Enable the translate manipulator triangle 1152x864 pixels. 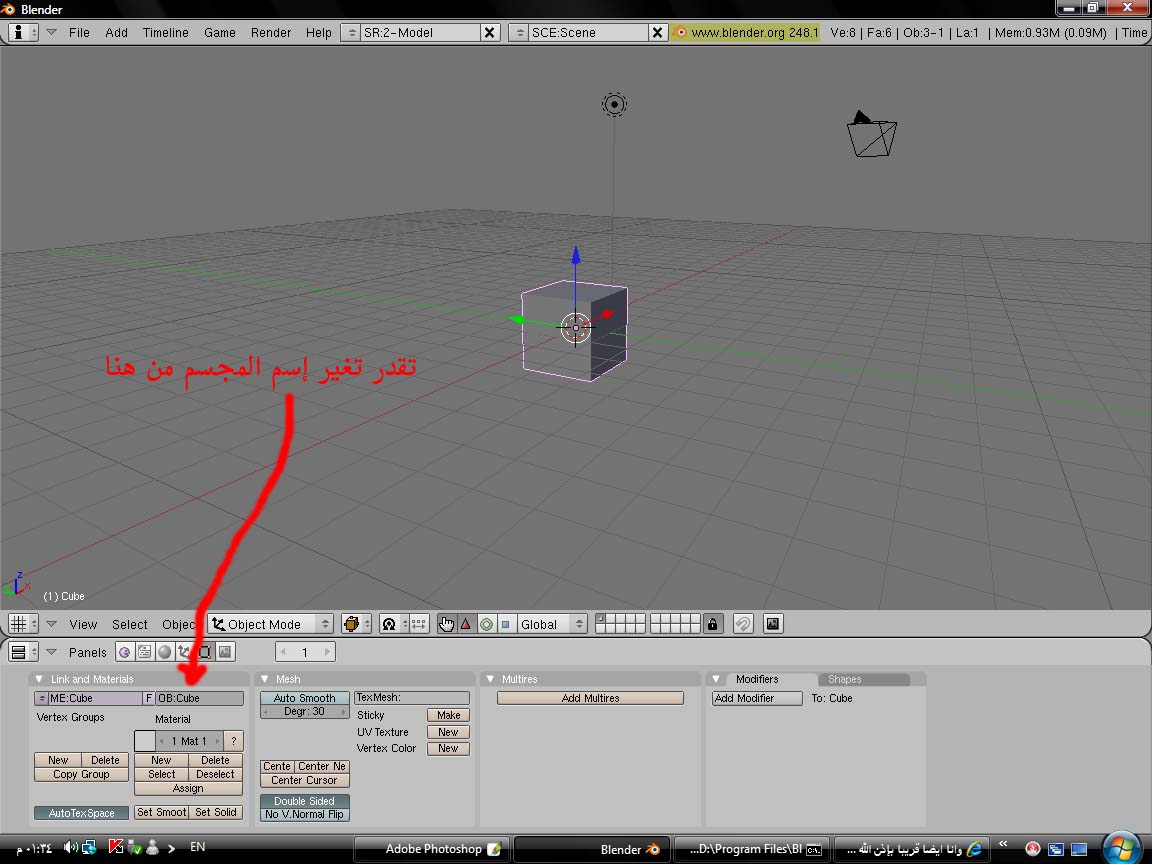click(466, 624)
